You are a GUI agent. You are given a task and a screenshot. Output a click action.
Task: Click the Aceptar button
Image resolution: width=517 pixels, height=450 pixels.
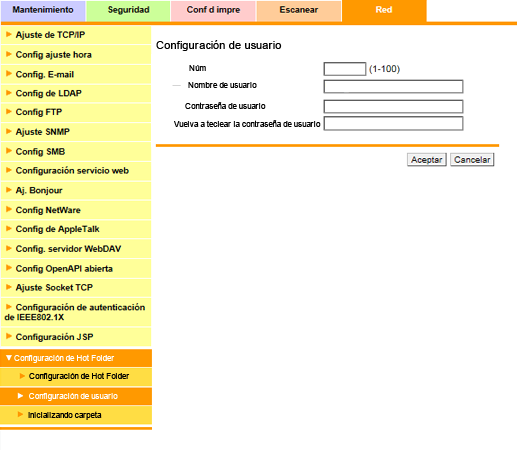point(427,160)
